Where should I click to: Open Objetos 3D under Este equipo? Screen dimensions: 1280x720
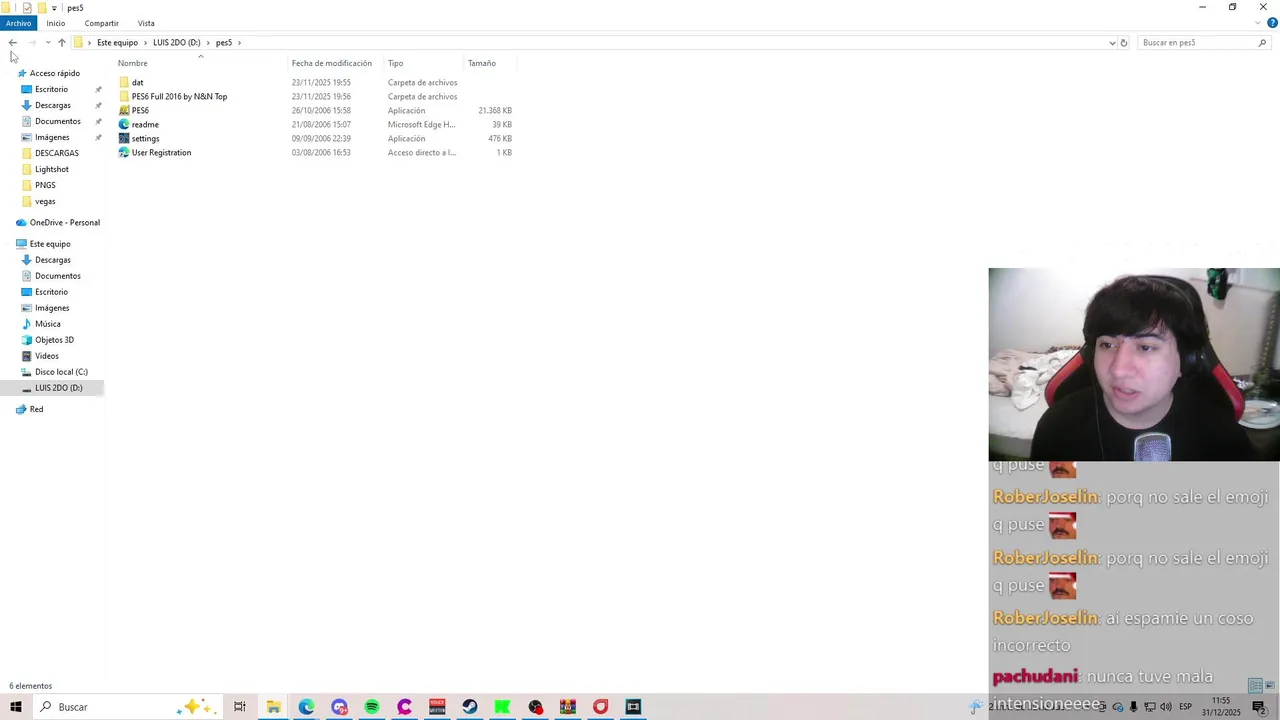click(x=54, y=340)
